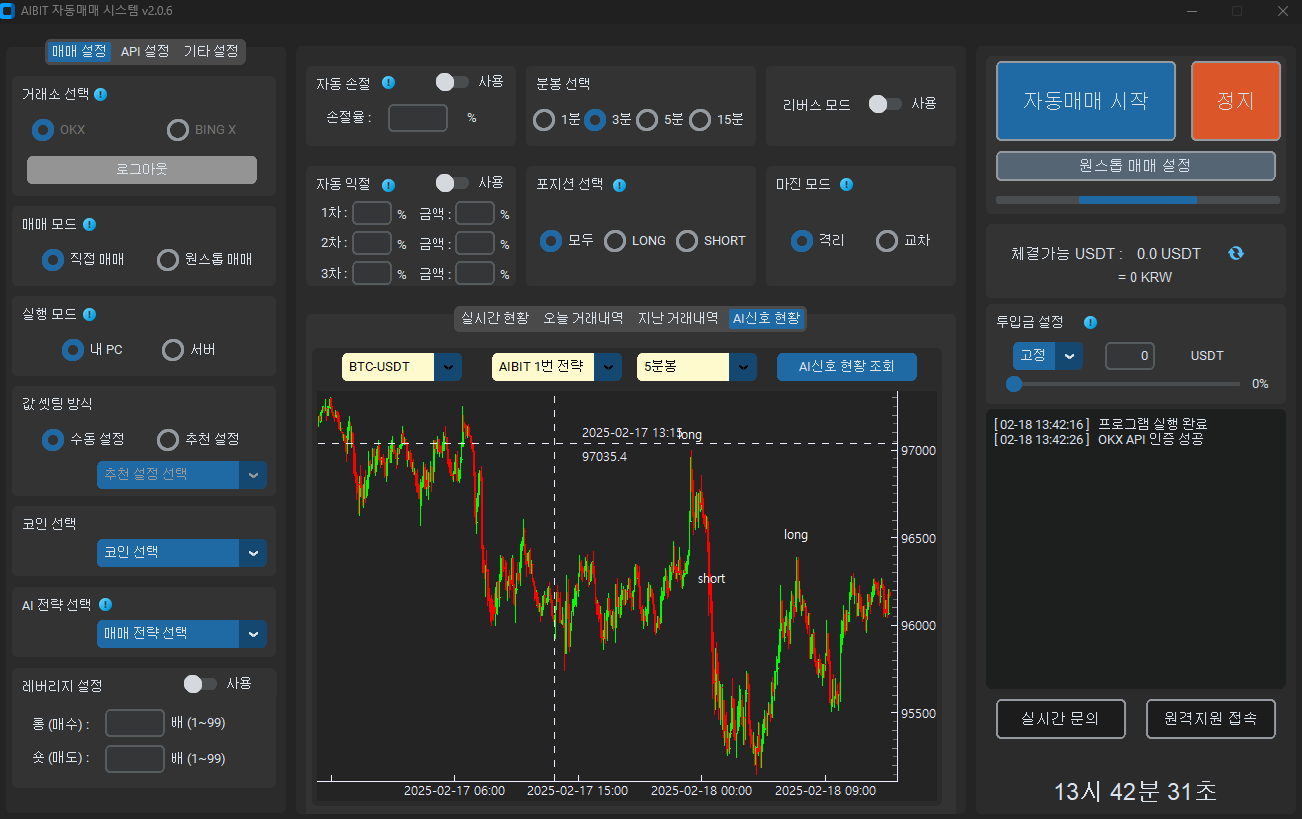Refresh the 체결가능 USDT balance
The image size is (1302, 819).
click(x=1236, y=253)
